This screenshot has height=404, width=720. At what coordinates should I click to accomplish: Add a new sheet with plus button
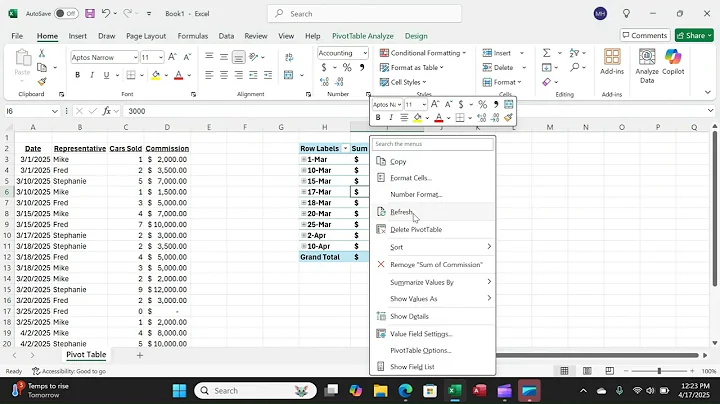[140, 355]
